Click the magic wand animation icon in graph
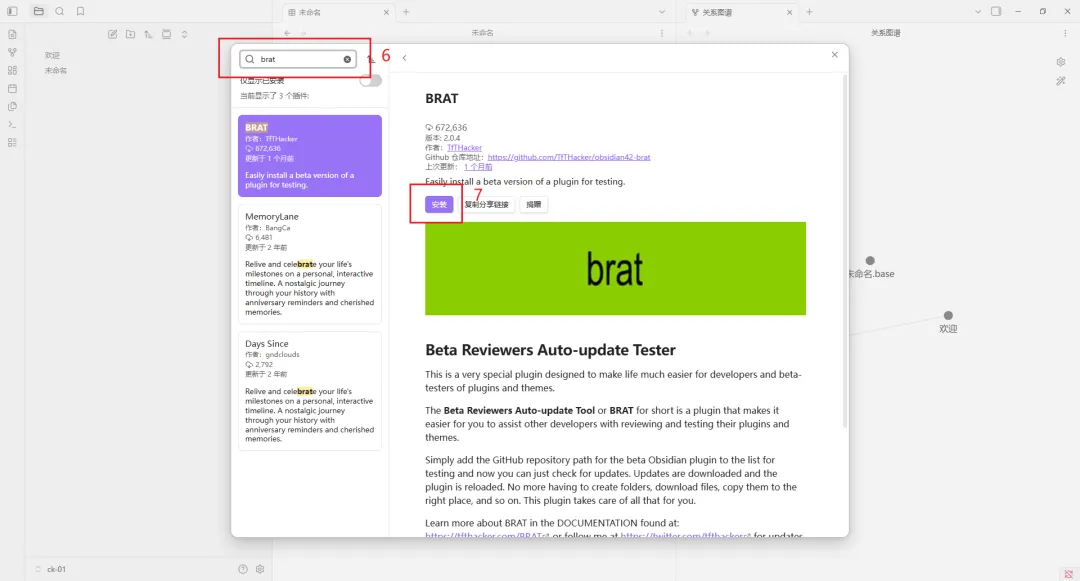Viewport: 1080px width, 581px height. (x=1061, y=81)
